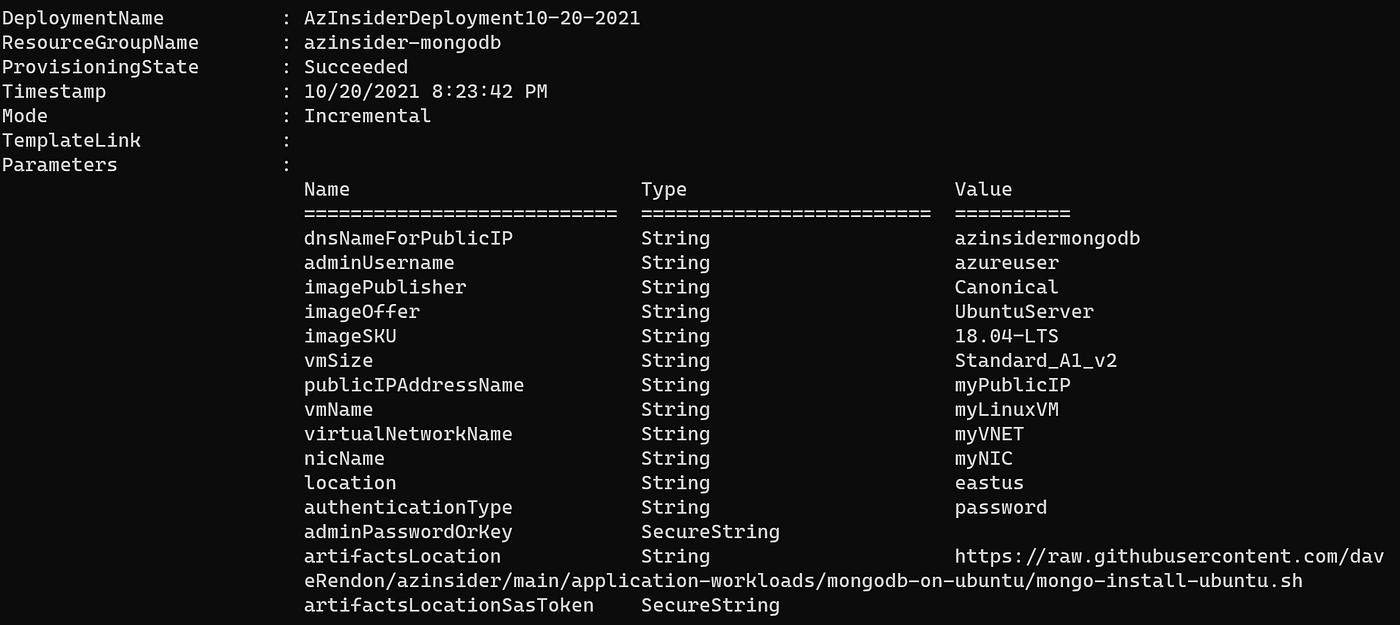Click the timestamp 10/20/2021 8:23:42 PM
1400x625 pixels.
426,92
